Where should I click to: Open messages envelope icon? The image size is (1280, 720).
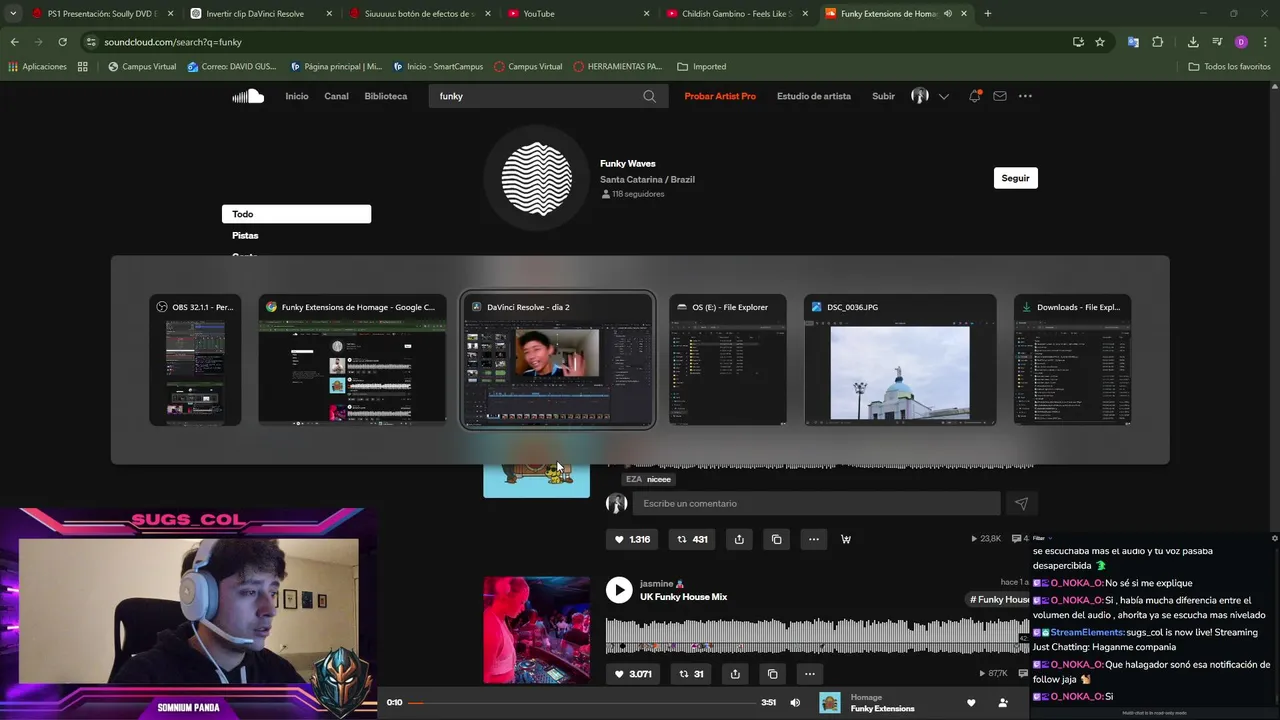coord(1000,96)
